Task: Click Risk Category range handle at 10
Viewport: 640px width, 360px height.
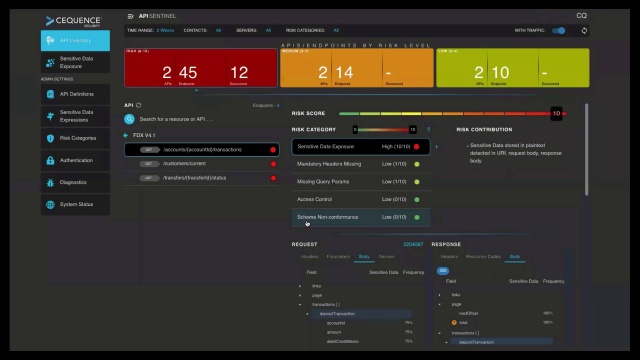Action: pyautogui.click(x=413, y=130)
